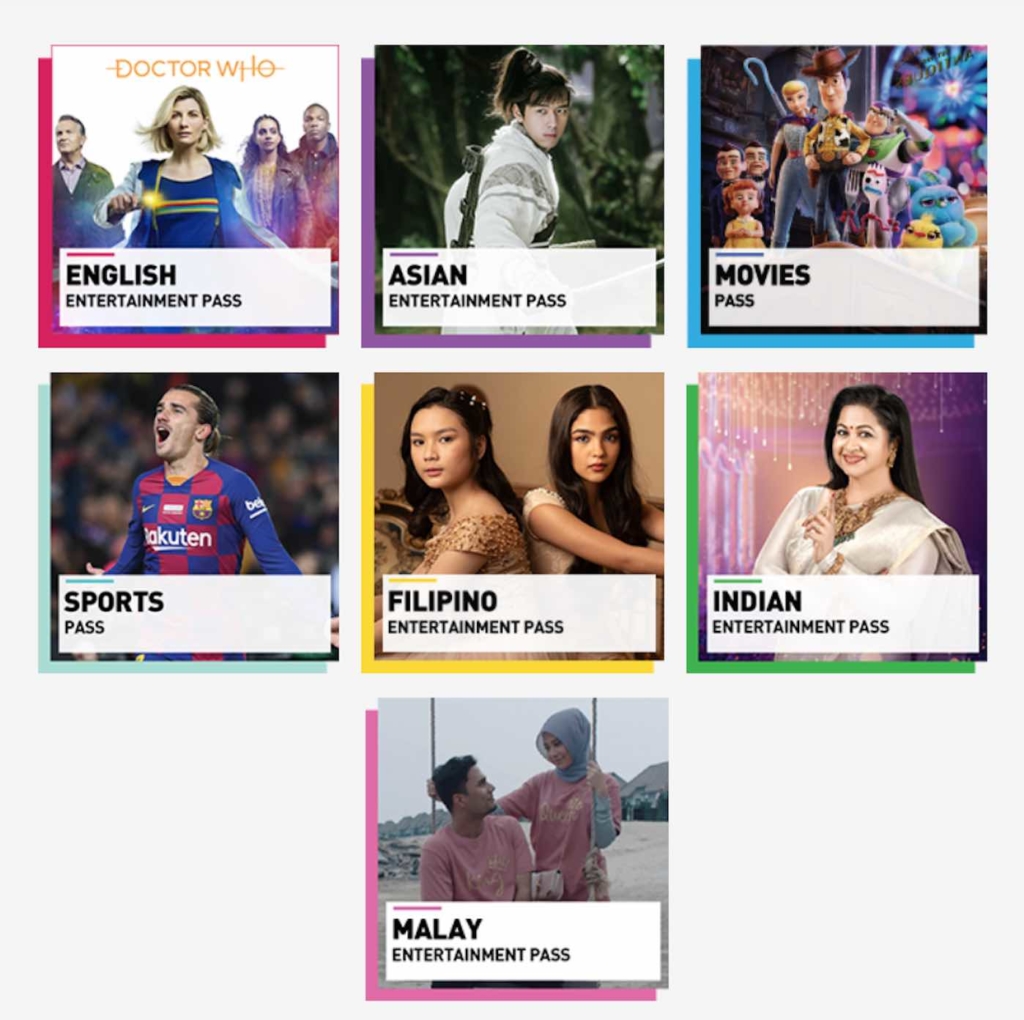The image size is (1024, 1020).
Task: Click the ENGLISH label text
Action: pyautogui.click(x=121, y=275)
